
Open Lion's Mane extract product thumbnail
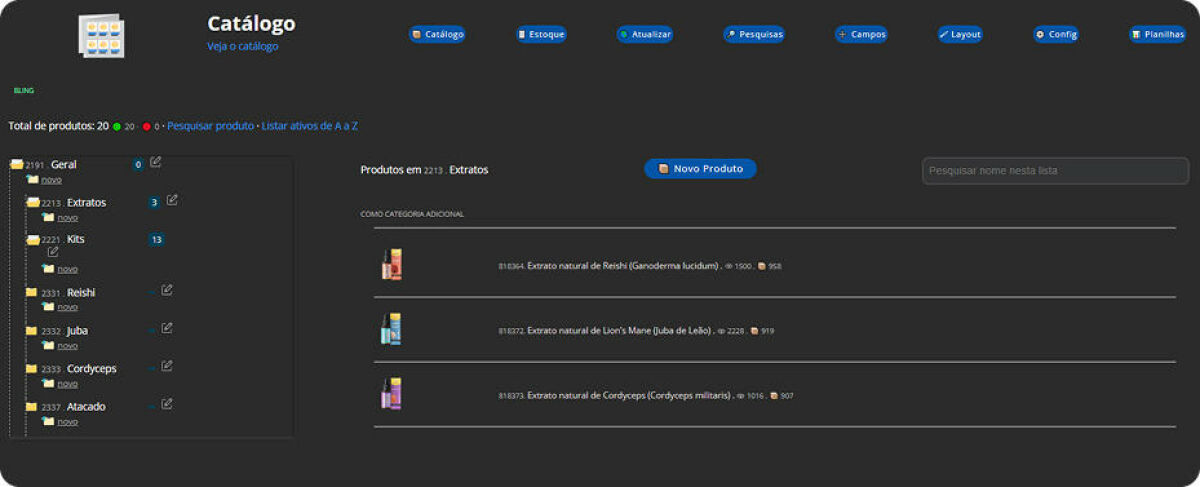tap(391, 329)
